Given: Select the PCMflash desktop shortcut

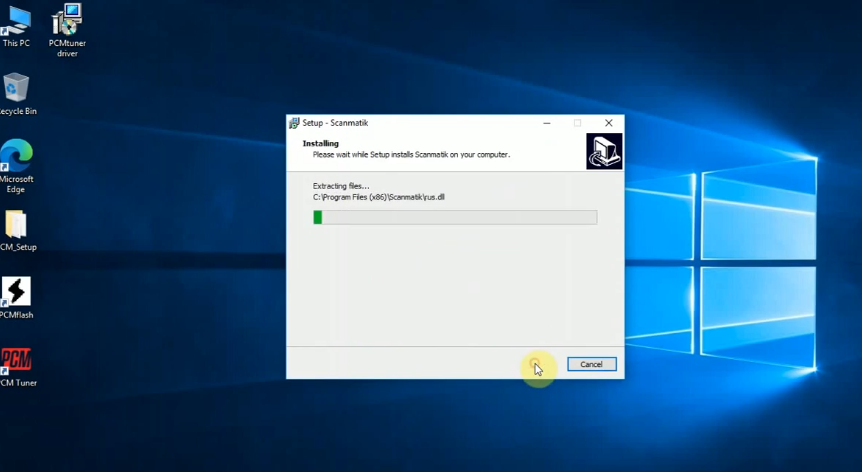Looking at the screenshot, I should click(x=16, y=298).
